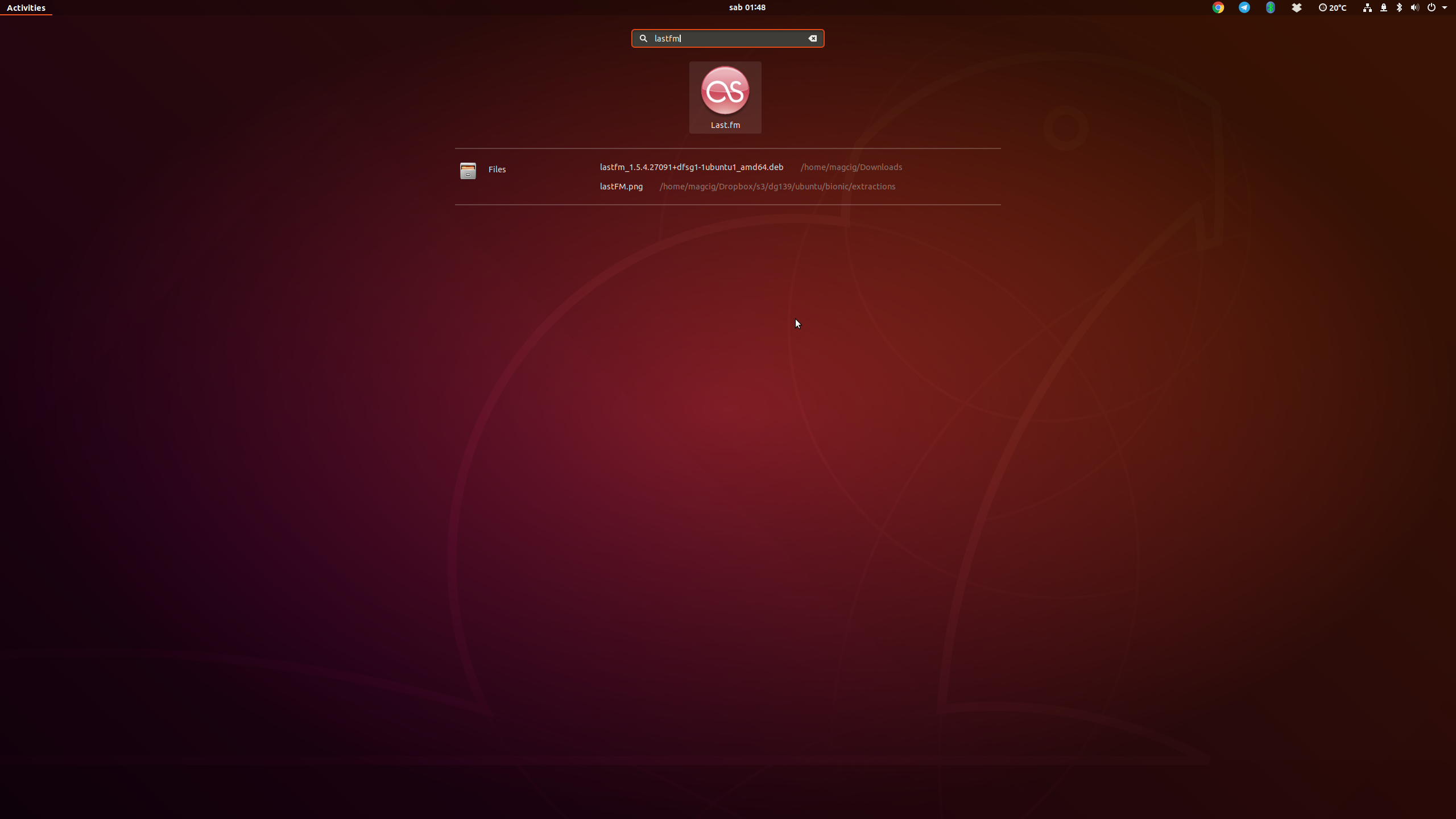The height and width of the screenshot is (819, 1456).
Task: Open the lastFM.png file result
Action: coord(621,187)
